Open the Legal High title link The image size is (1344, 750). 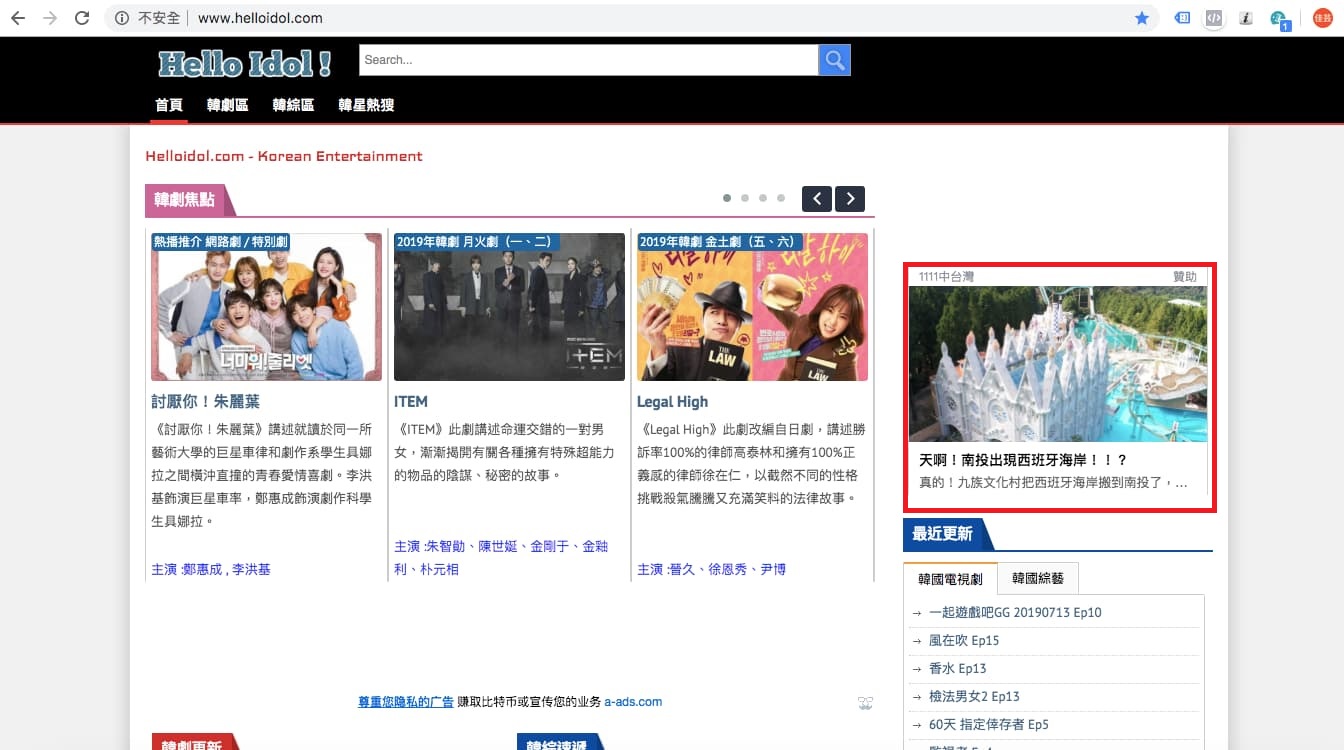(x=672, y=402)
